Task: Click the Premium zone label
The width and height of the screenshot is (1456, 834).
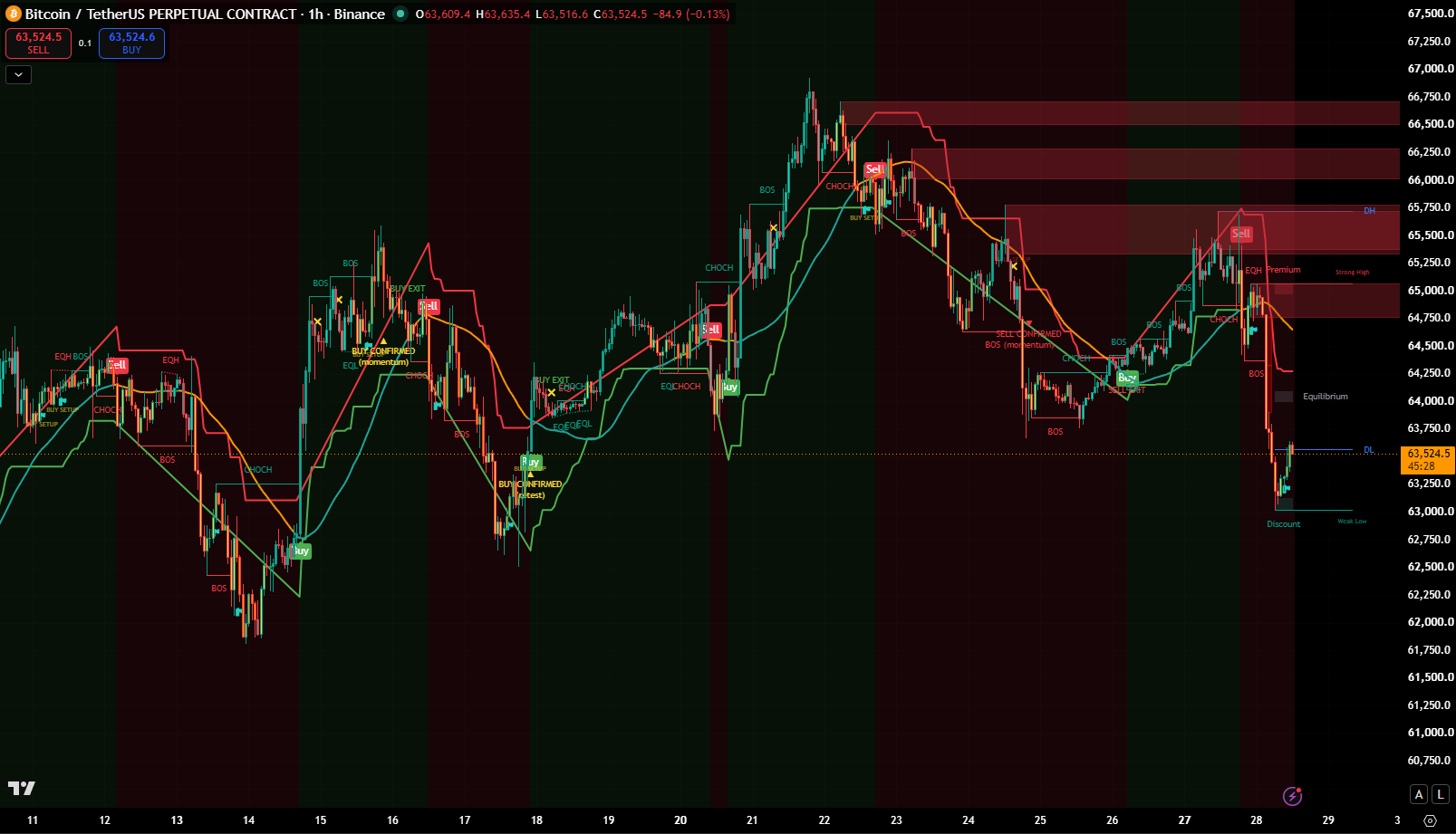Action: click(x=1284, y=270)
